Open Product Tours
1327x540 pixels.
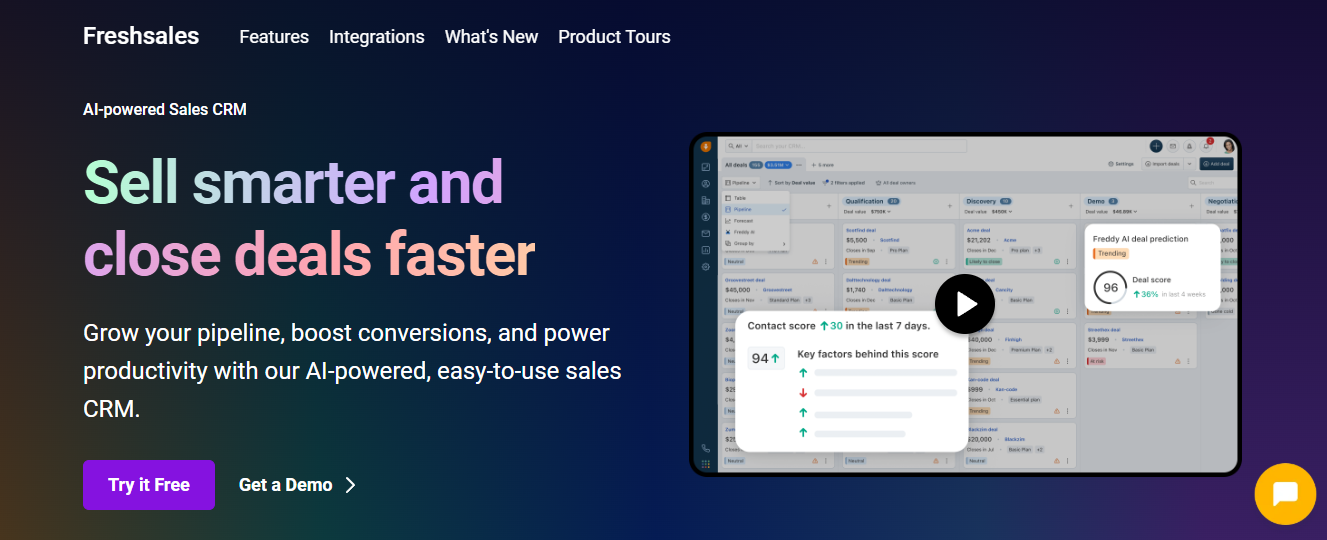click(x=614, y=37)
